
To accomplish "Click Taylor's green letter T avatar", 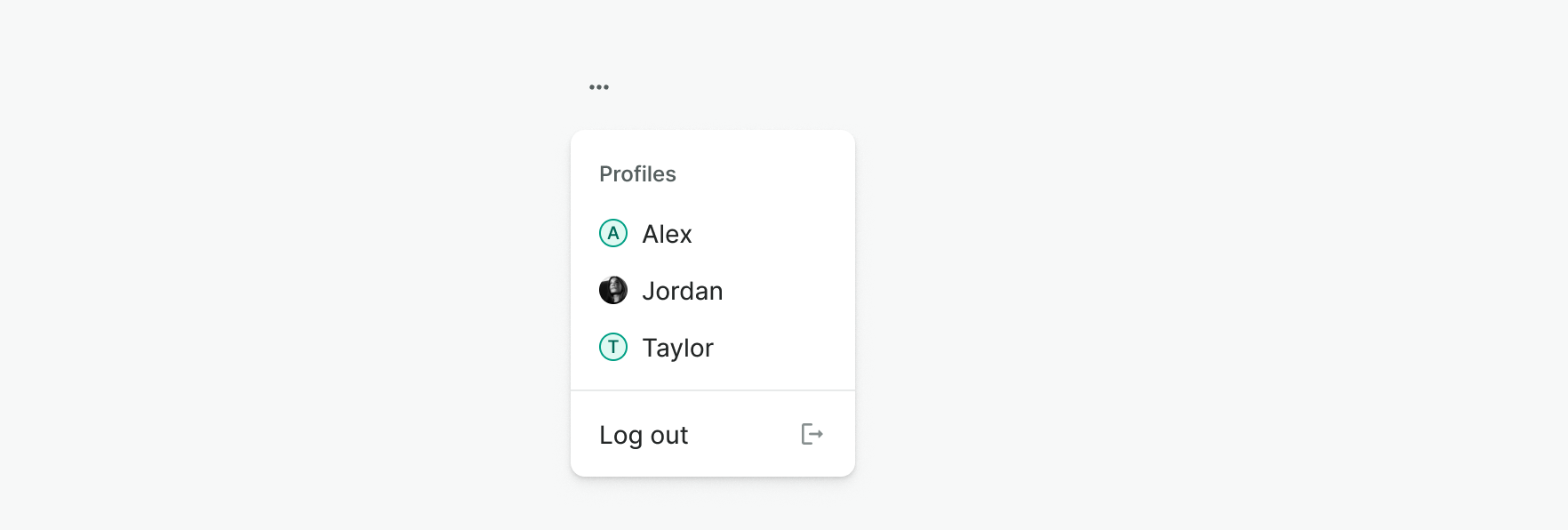I will click(613, 347).
